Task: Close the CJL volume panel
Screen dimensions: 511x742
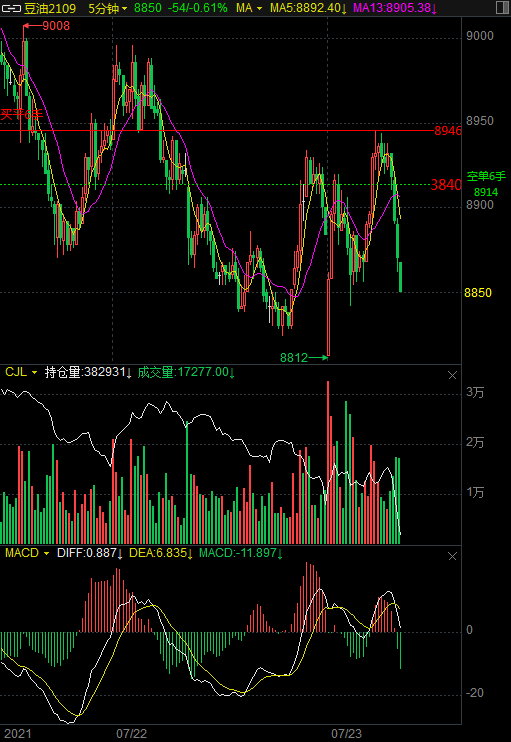Action: (x=452, y=375)
